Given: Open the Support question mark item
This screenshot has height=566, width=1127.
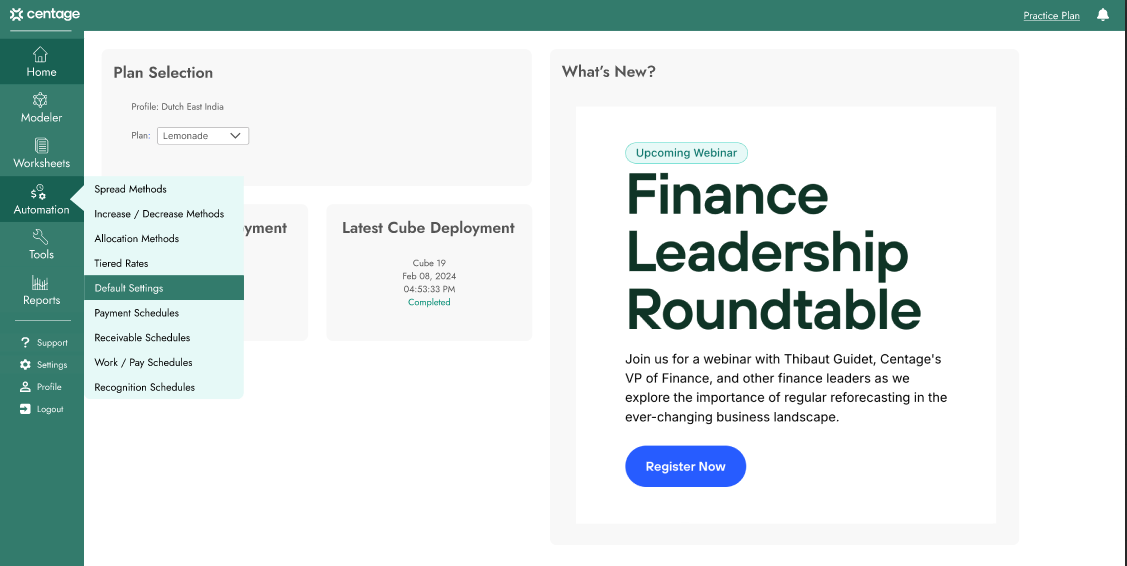Looking at the screenshot, I should 43,342.
